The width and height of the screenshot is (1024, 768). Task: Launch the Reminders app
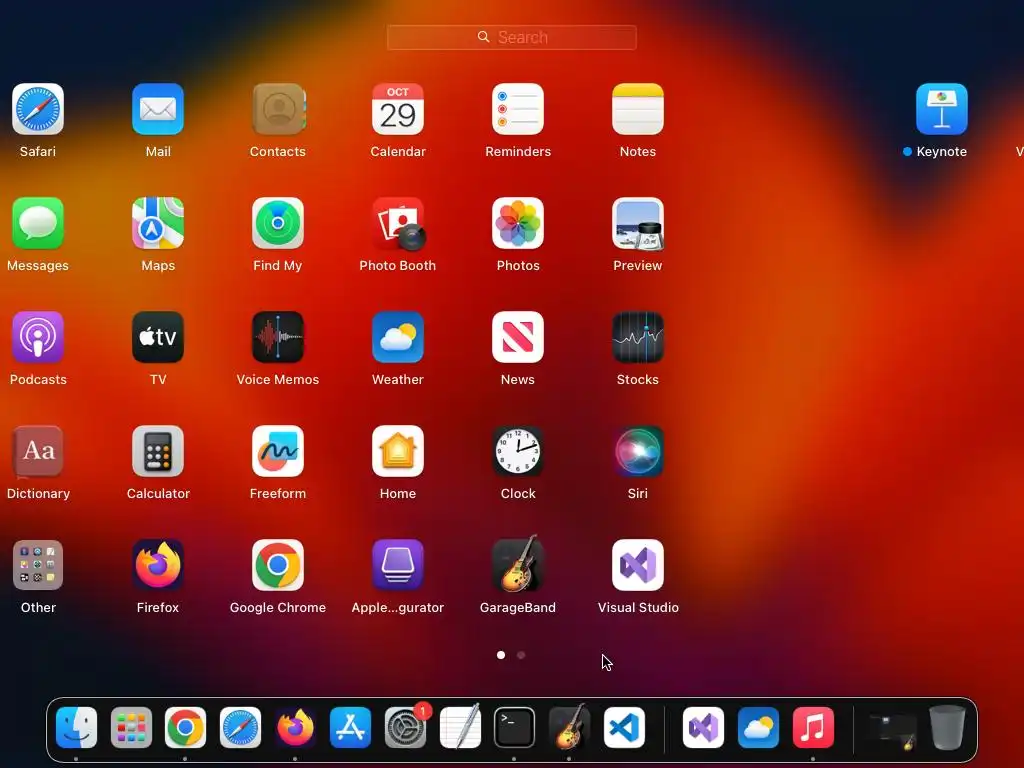click(x=518, y=109)
